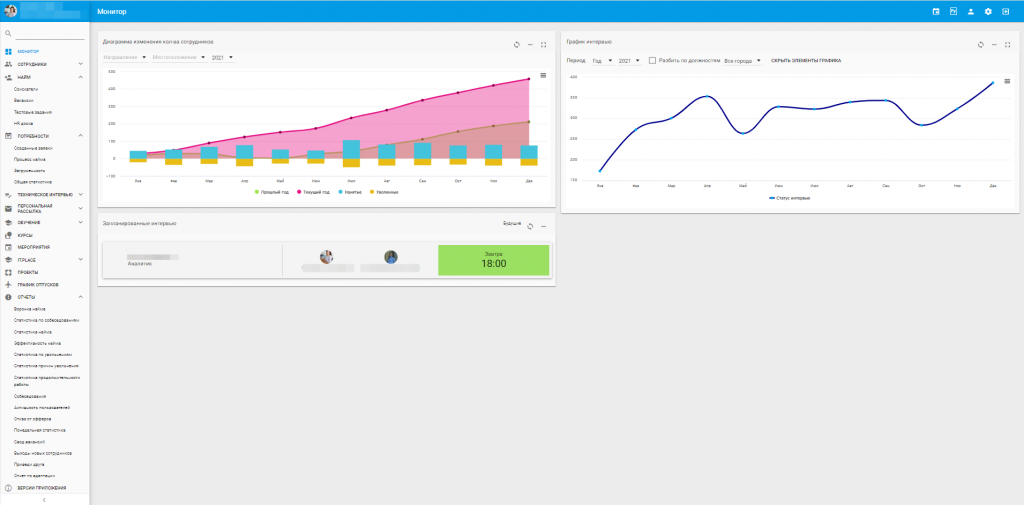
Task: Open Выходы новых сотрудников report
Action: pyautogui.click(x=42, y=453)
